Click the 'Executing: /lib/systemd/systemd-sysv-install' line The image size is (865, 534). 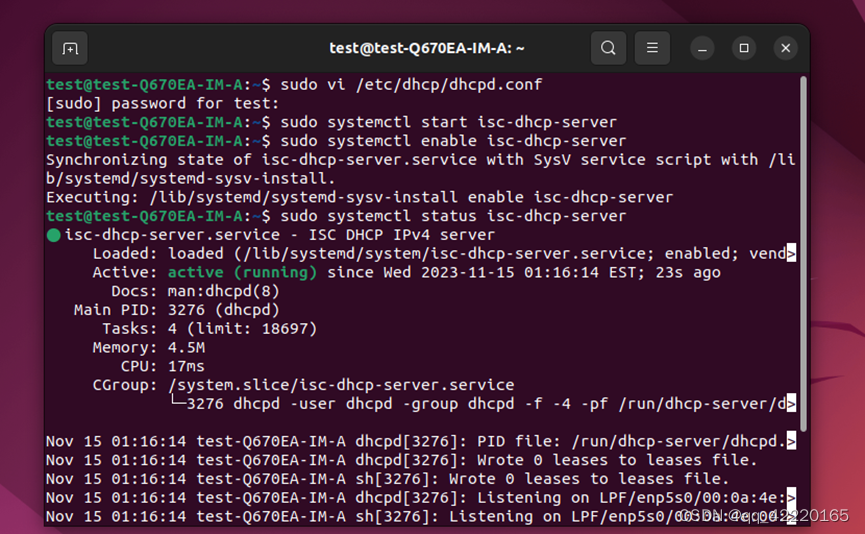point(360,197)
